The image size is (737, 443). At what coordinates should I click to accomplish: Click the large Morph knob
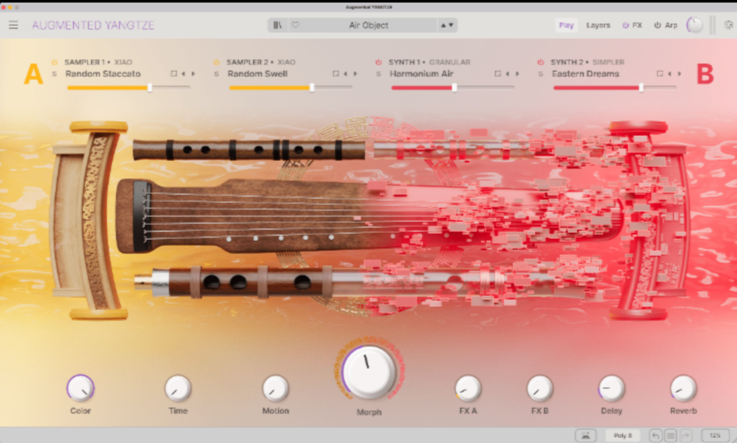click(369, 372)
